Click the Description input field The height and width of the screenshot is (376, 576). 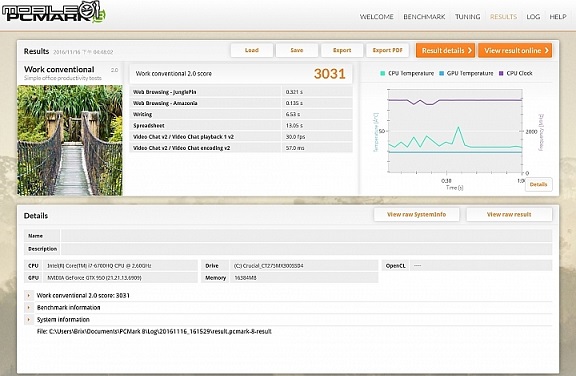[x=306, y=249]
